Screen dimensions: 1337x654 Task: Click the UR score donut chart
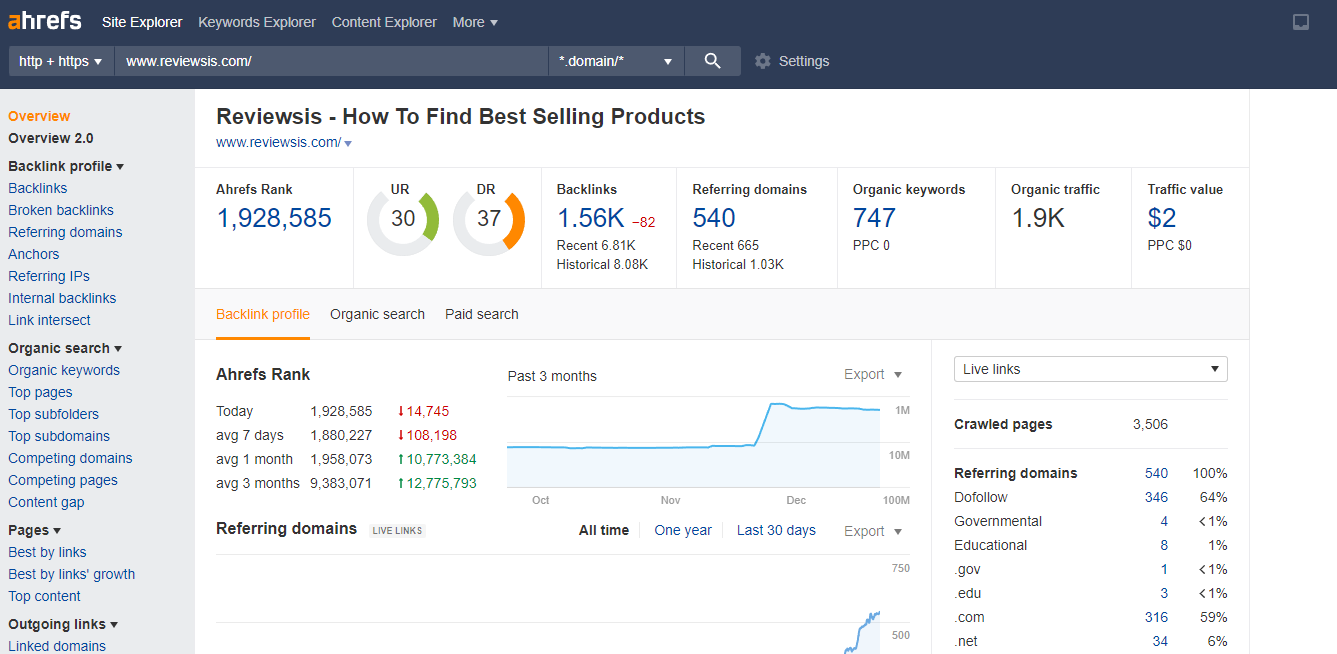point(403,219)
